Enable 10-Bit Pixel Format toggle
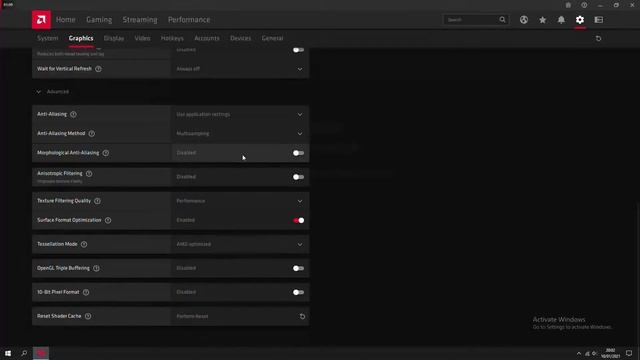The width and height of the screenshot is (640, 360). coord(298,292)
